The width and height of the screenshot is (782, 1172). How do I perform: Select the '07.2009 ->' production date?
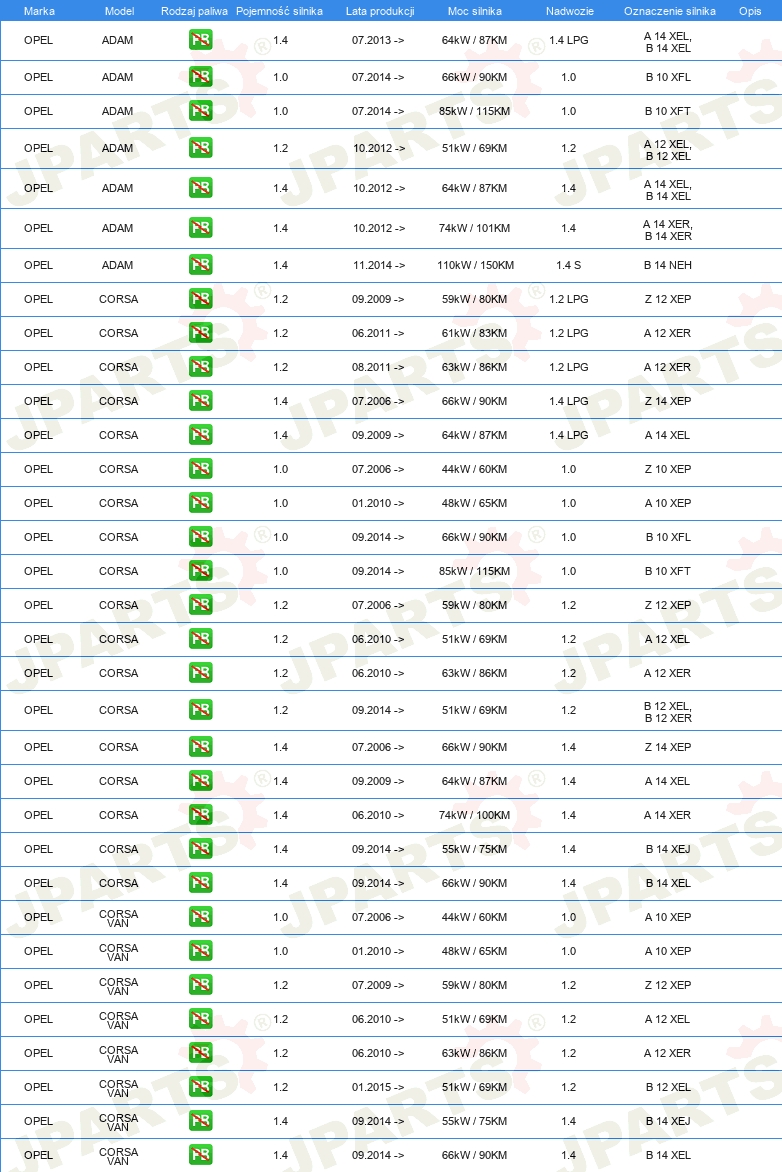tap(378, 985)
